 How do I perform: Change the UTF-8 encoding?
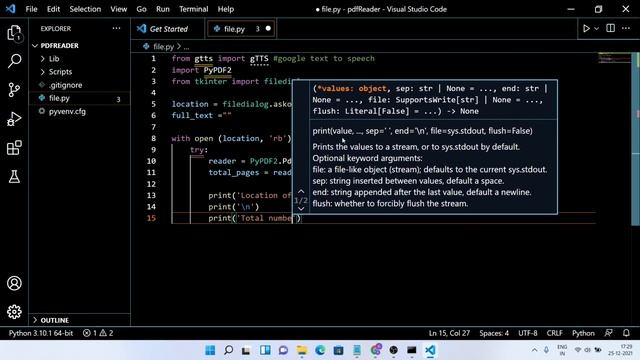tap(528, 333)
